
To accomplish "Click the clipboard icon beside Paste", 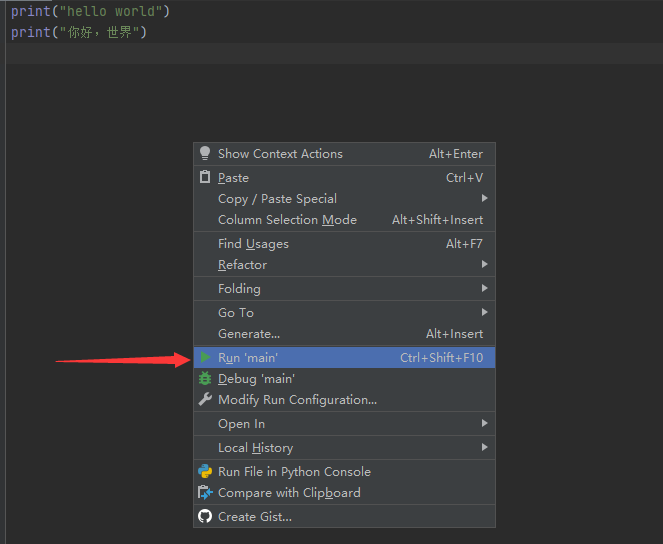I will pyautogui.click(x=205, y=177).
